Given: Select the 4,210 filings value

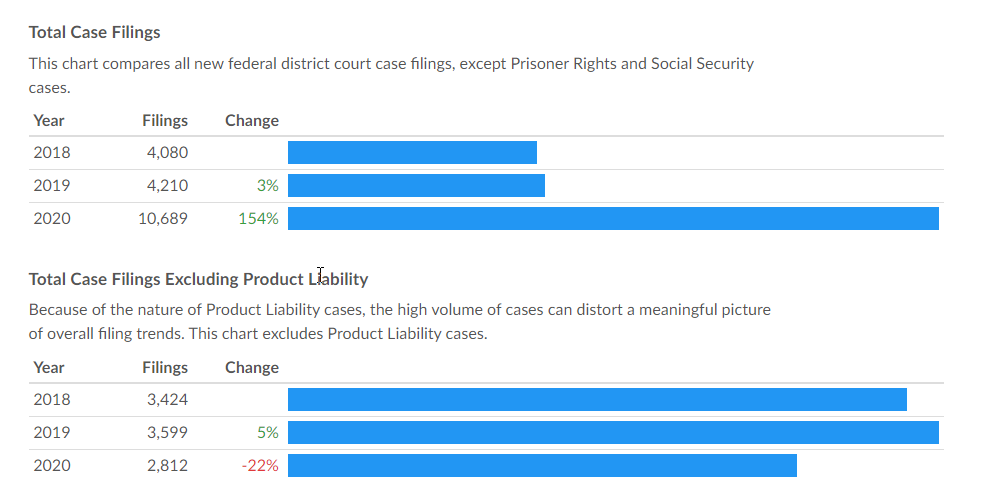Looking at the screenshot, I should pyautogui.click(x=167, y=186).
